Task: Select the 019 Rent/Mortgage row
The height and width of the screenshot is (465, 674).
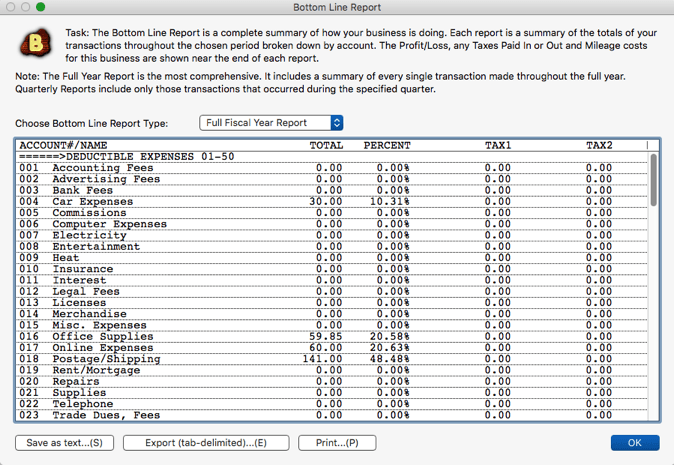Action: pos(332,370)
